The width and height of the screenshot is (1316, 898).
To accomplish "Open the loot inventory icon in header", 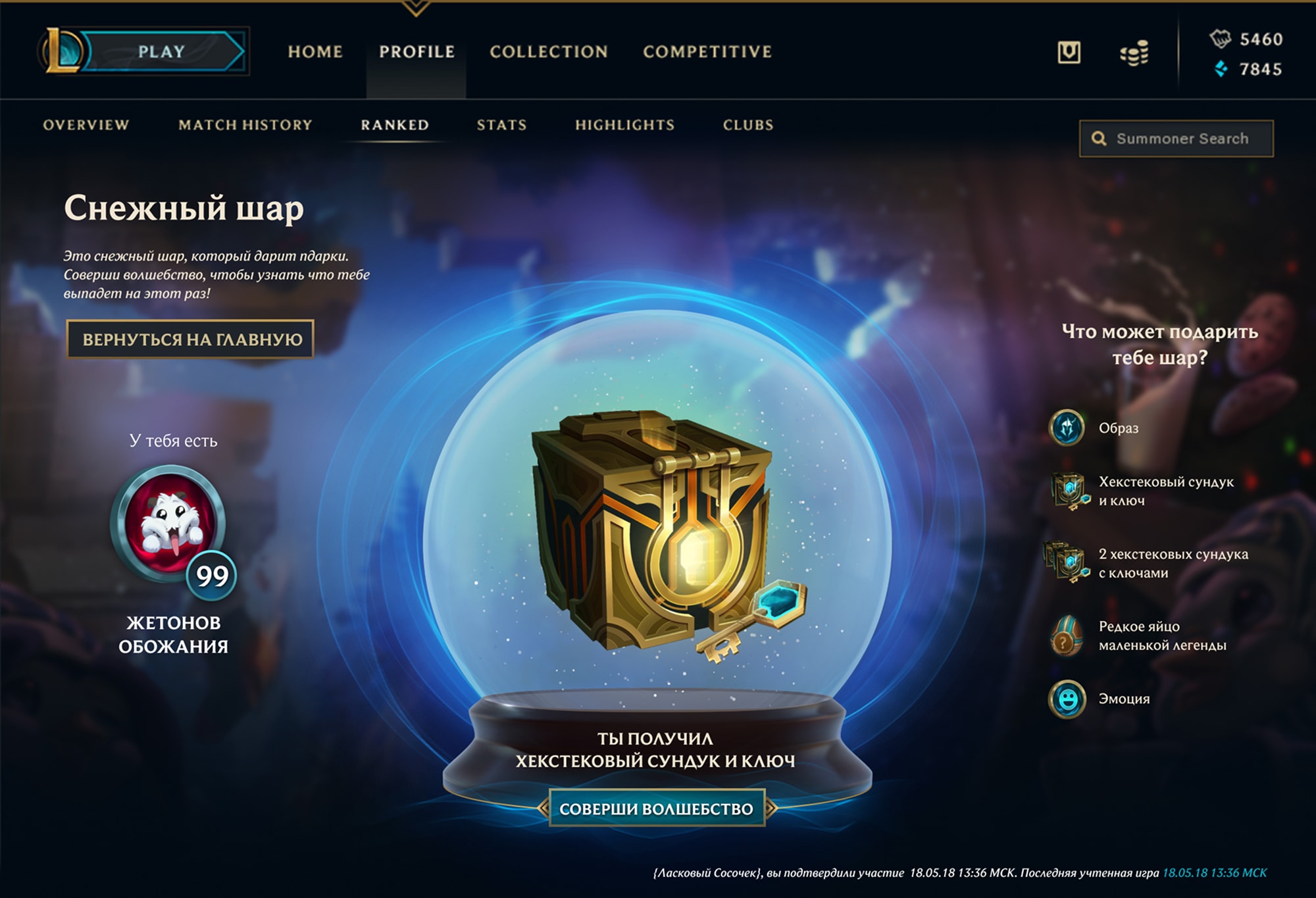I will (1069, 52).
